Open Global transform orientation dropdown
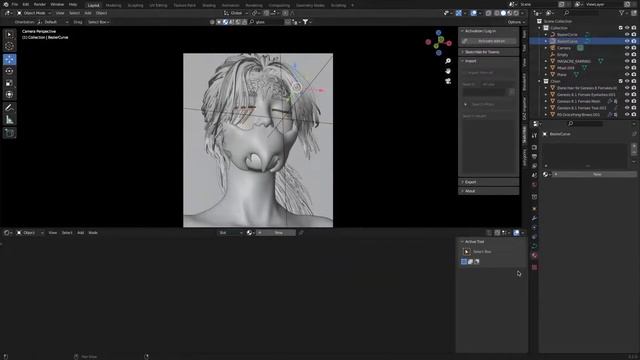The image size is (640, 360). tap(236, 13)
